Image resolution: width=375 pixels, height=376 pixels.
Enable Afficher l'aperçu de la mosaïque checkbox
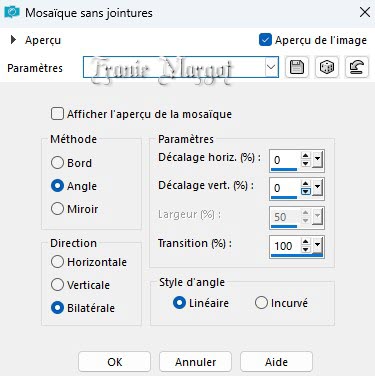coord(57,114)
